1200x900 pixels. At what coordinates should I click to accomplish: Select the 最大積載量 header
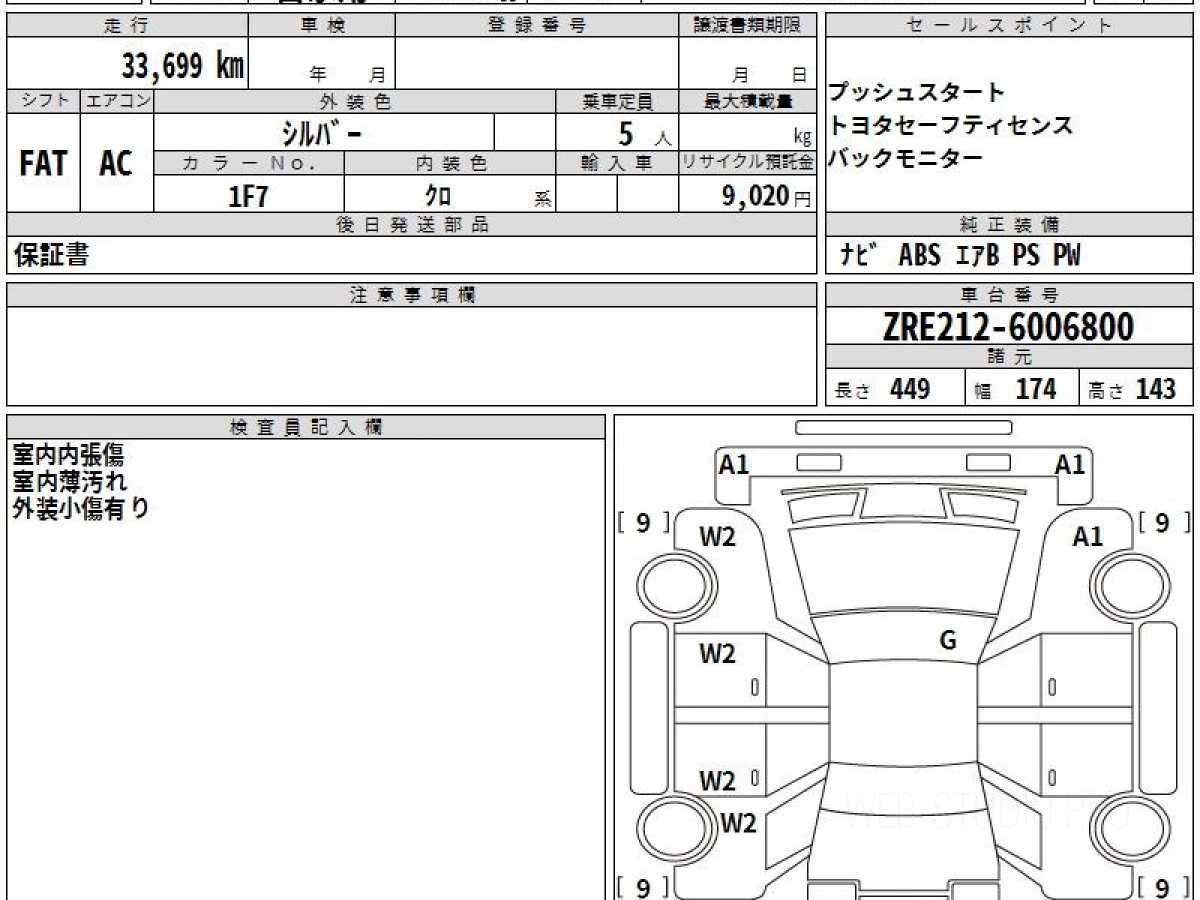click(747, 101)
